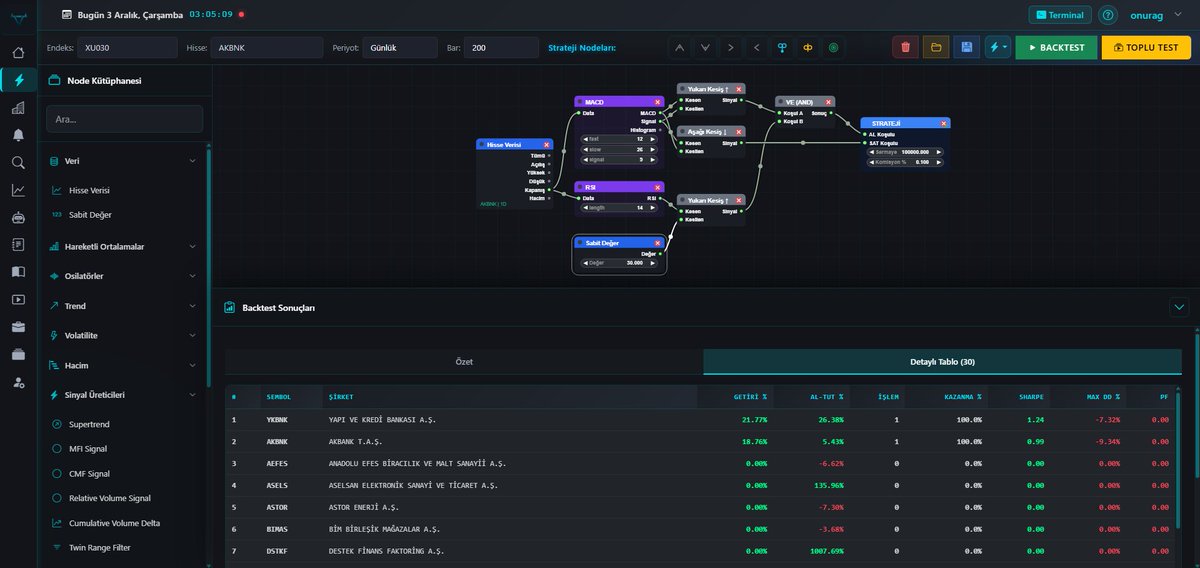The height and width of the screenshot is (568, 1200).
Task: Increase the MACD fast value
Action: [x=654, y=139]
